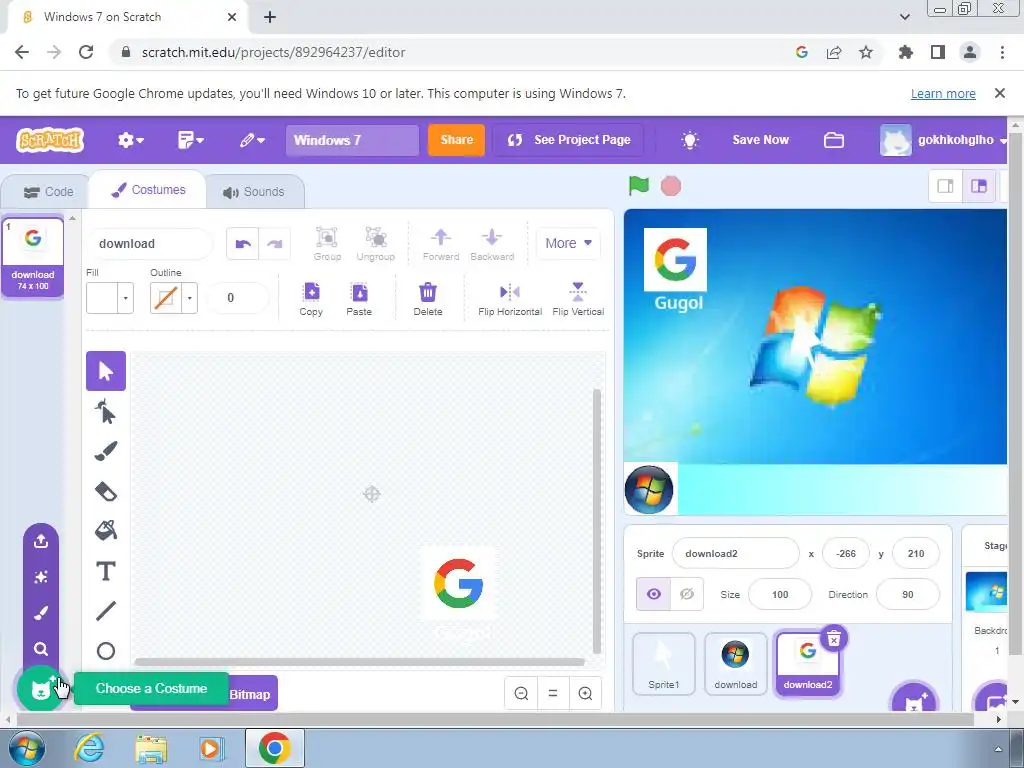The width and height of the screenshot is (1024, 768).
Task: Click the Choose a Costume cat button
Action: (x=40, y=688)
